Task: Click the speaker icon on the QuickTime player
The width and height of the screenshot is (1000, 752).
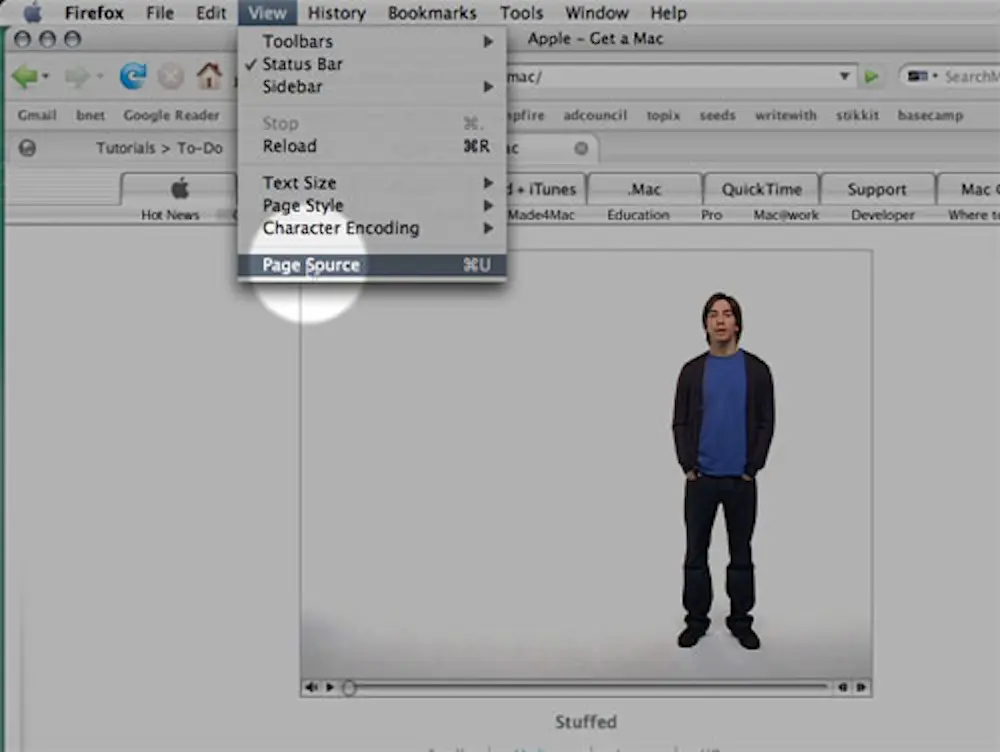Action: tap(310, 687)
